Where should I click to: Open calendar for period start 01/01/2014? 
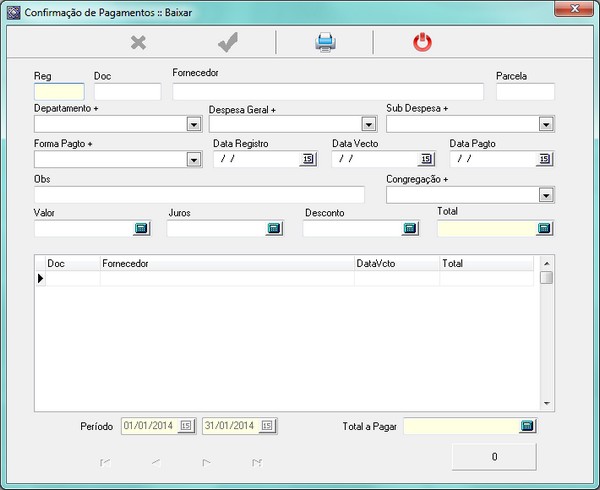pyautogui.click(x=186, y=426)
